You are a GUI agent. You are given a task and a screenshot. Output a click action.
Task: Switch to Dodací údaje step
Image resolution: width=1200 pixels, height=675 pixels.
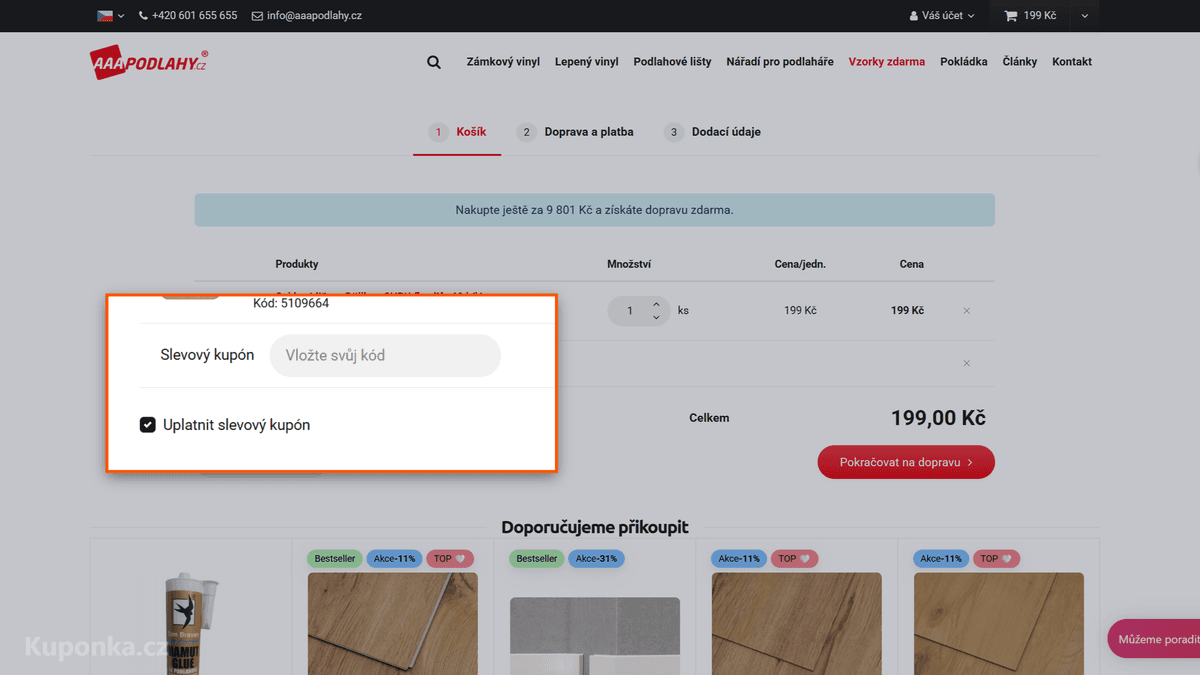(x=712, y=132)
